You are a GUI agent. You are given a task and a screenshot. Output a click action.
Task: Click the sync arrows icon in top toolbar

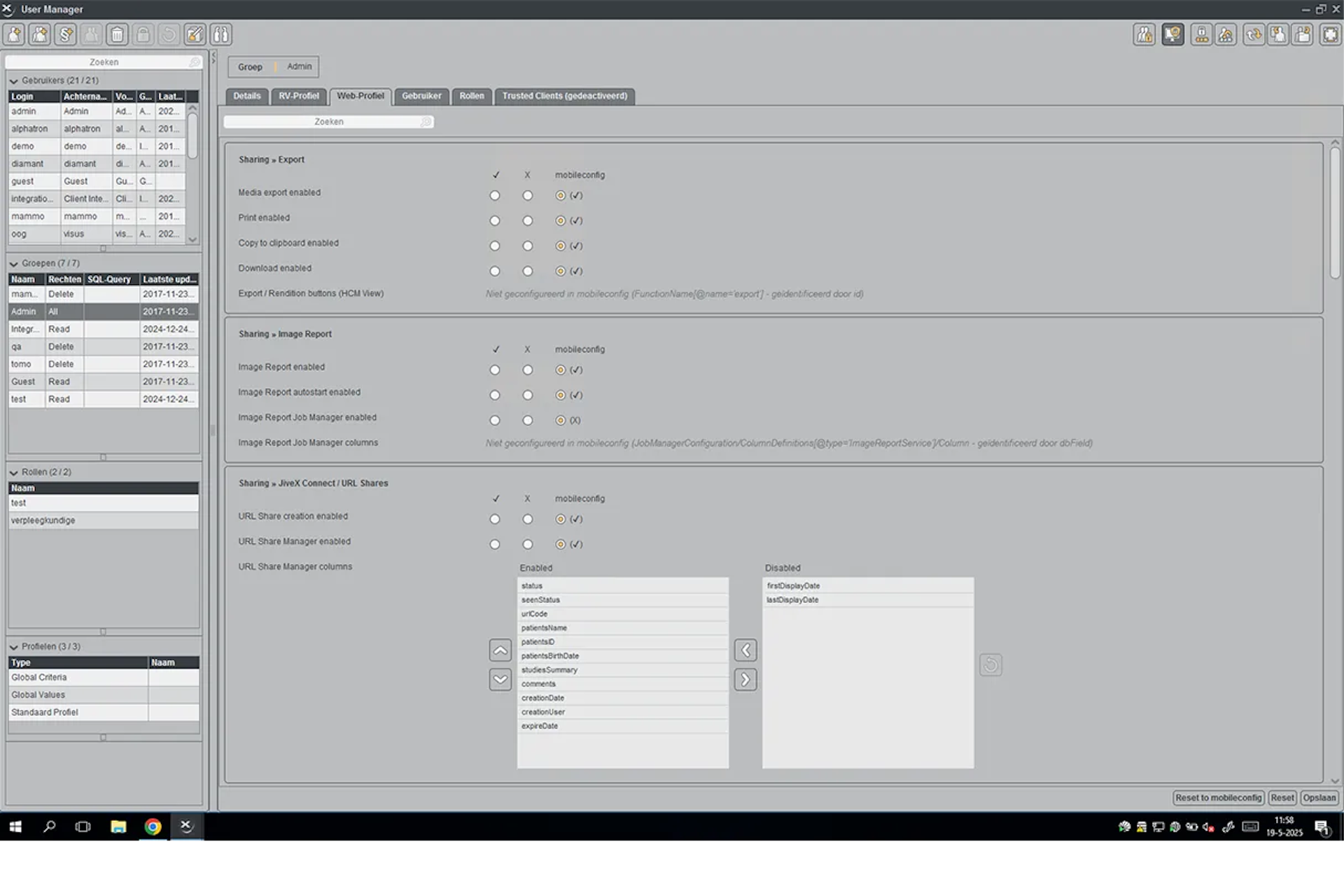point(1253,34)
